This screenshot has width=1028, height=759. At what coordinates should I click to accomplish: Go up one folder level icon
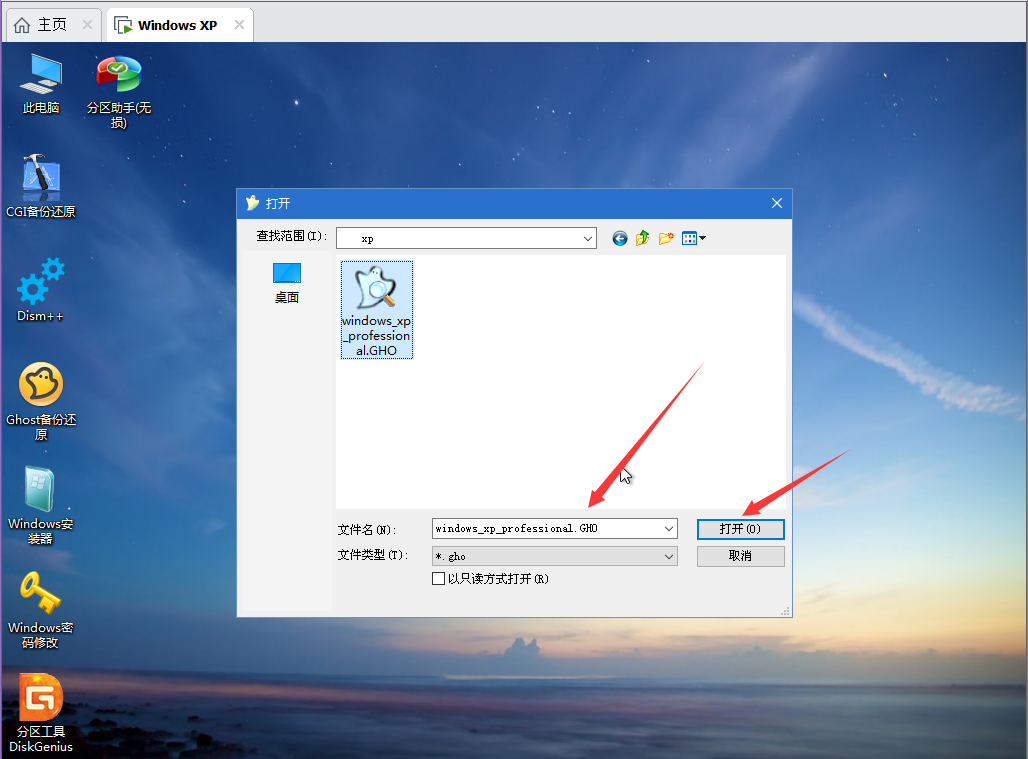coord(642,238)
